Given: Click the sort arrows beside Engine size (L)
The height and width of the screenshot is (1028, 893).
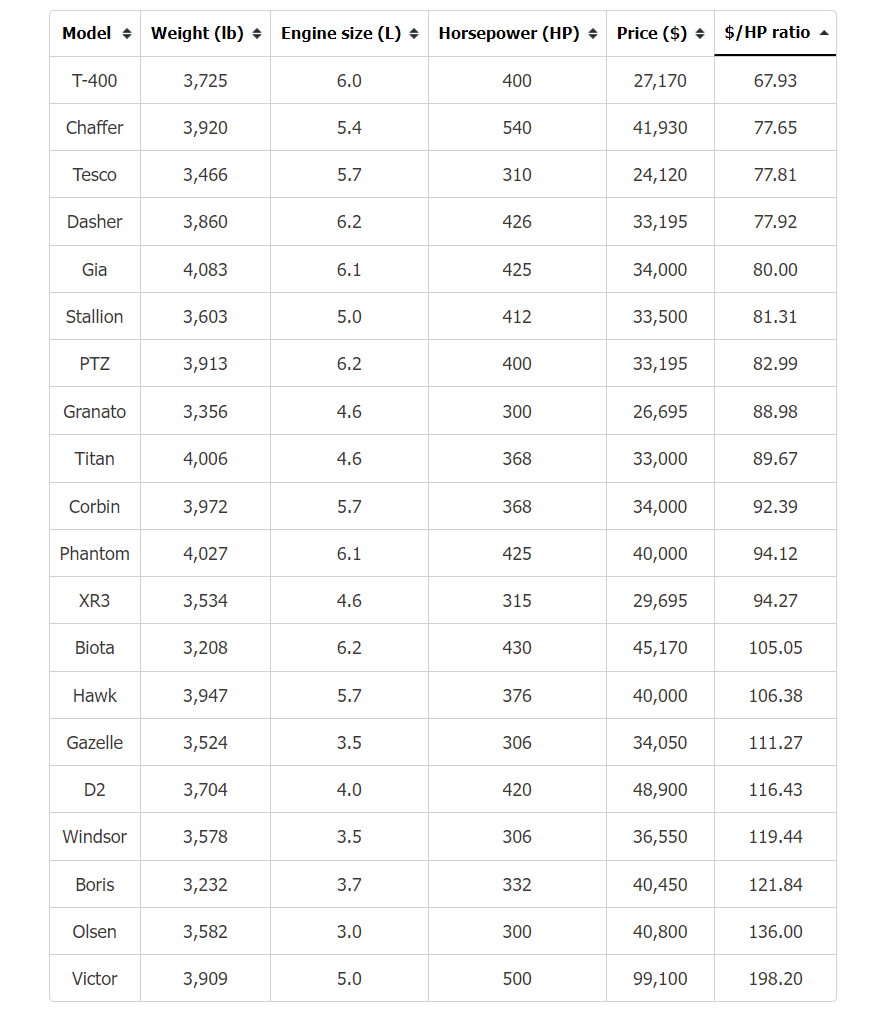Looking at the screenshot, I should coord(414,34).
